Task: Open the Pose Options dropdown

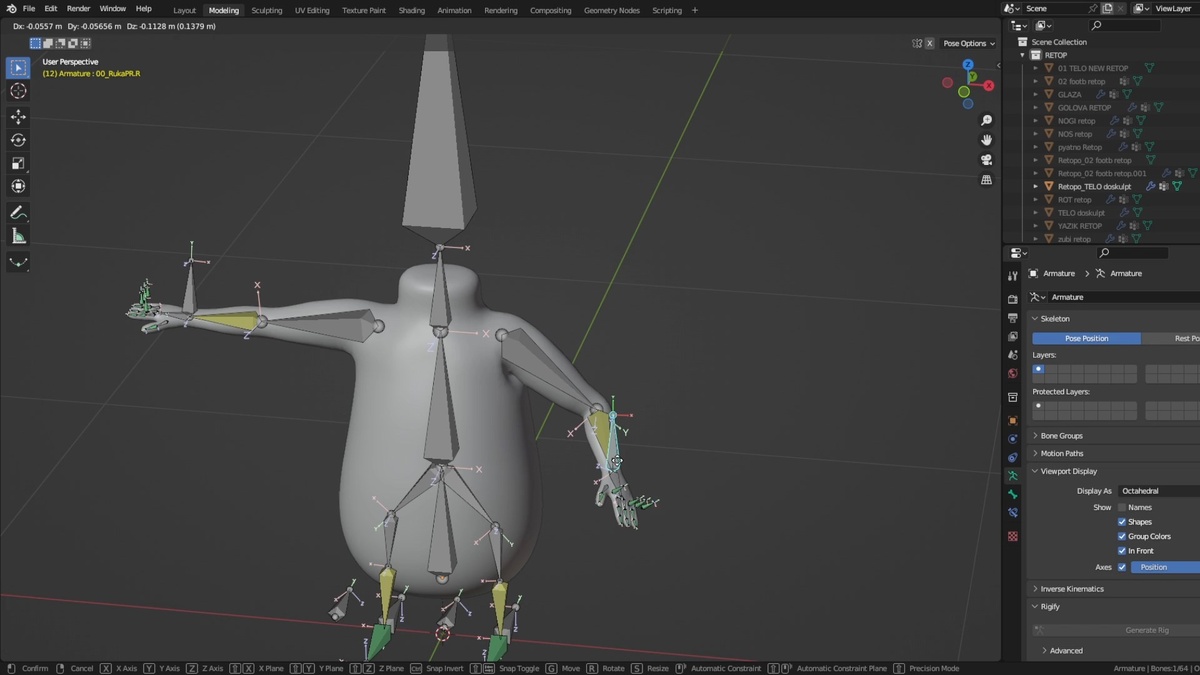Action: point(968,43)
